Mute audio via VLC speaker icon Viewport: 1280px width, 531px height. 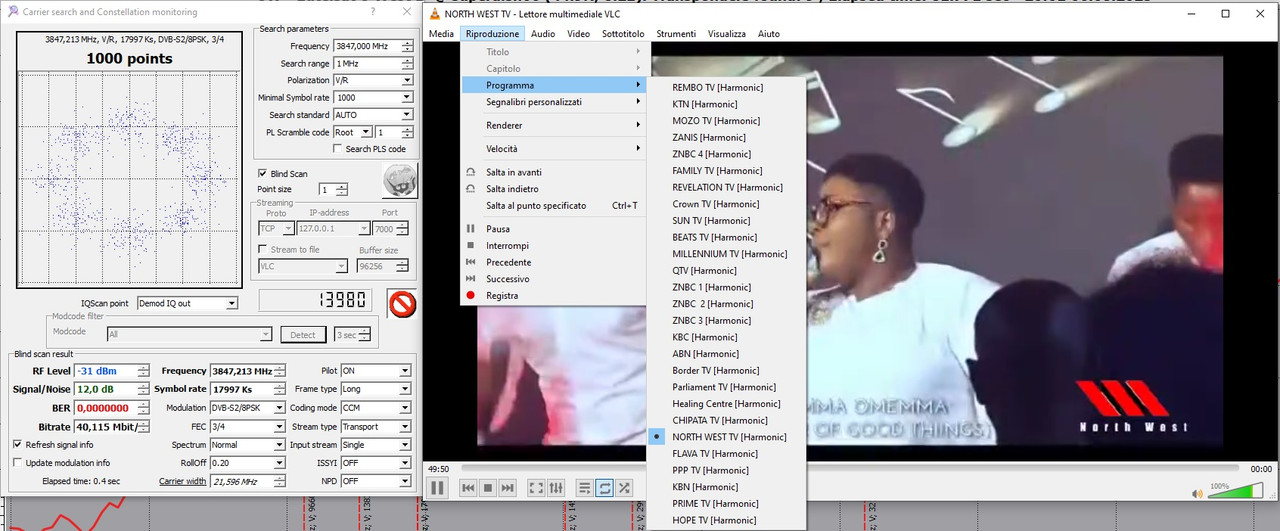(1198, 493)
